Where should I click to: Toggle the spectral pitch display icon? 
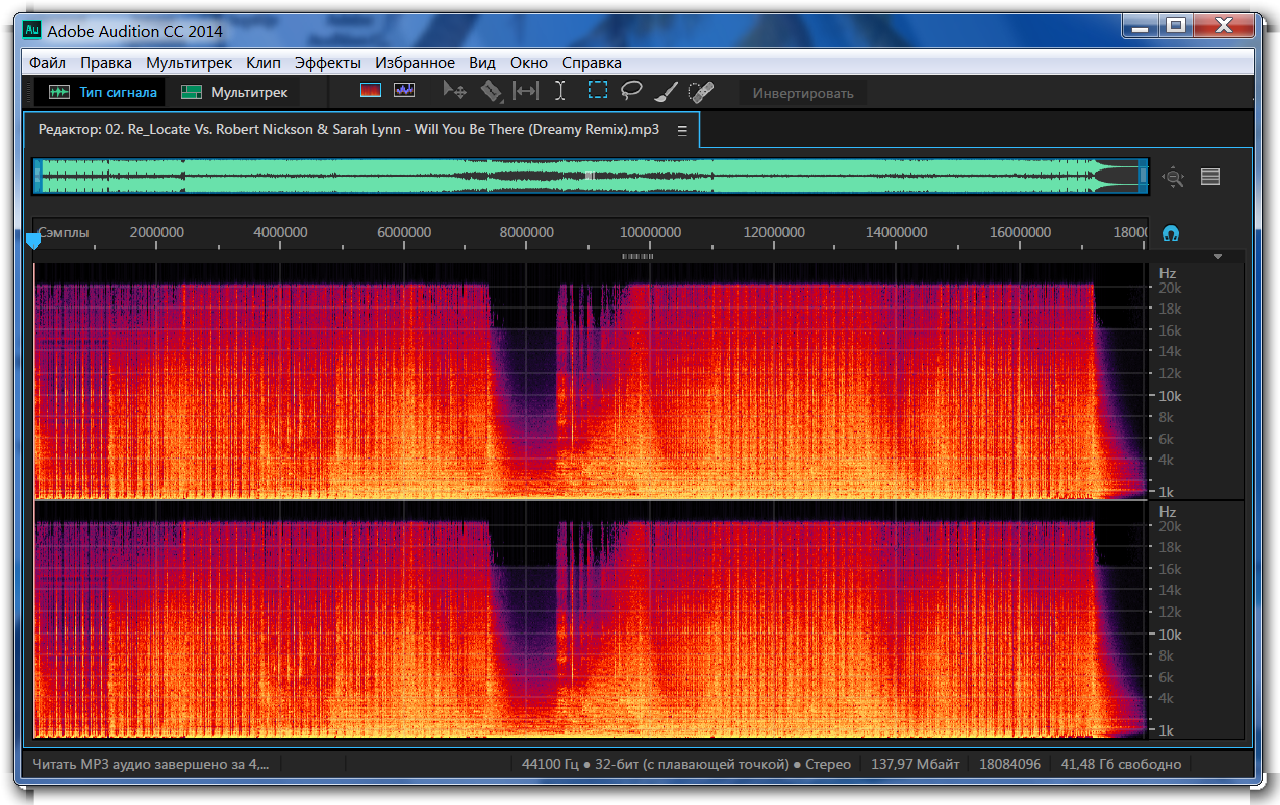click(x=404, y=91)
